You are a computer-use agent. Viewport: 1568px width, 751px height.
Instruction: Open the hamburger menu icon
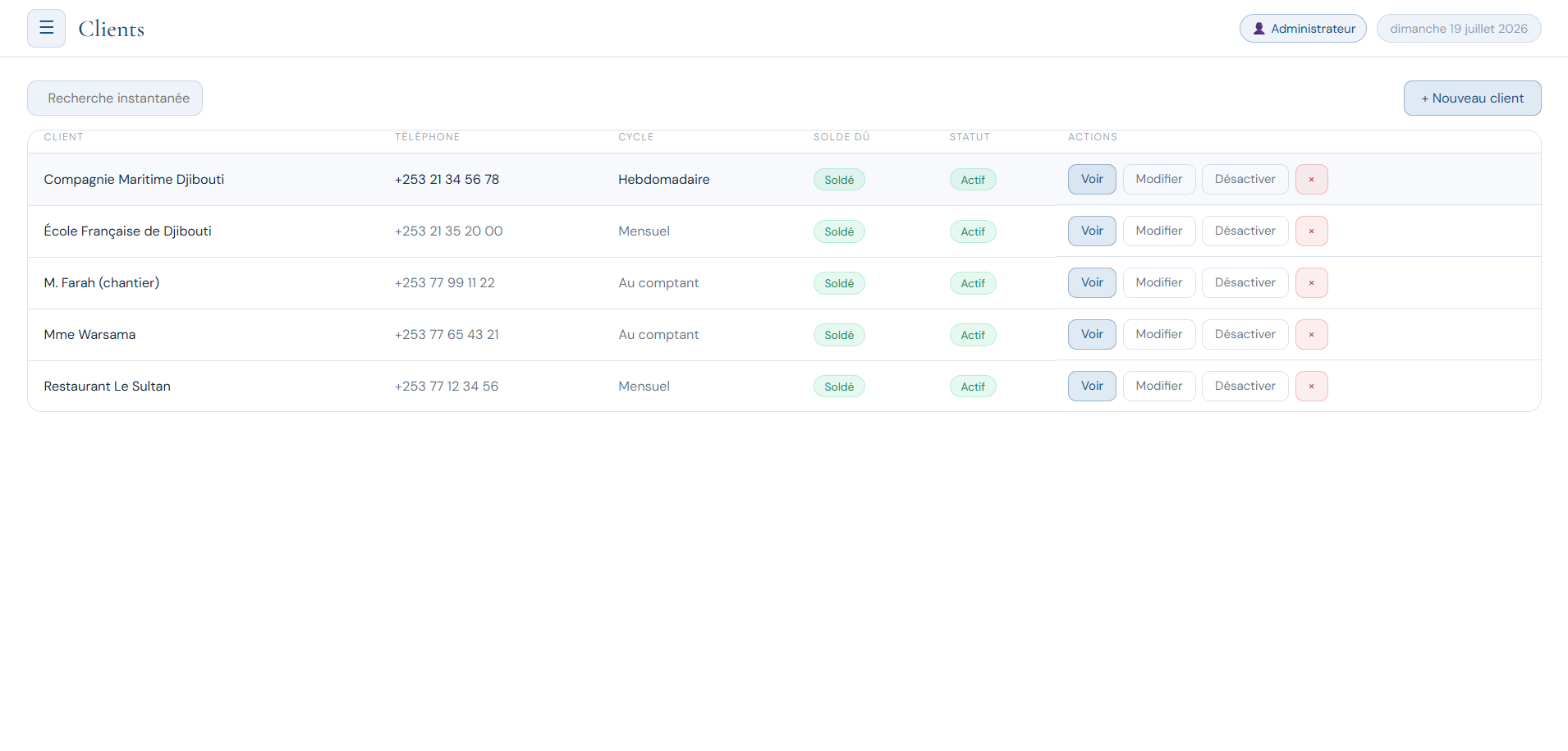tap(46, 28)
